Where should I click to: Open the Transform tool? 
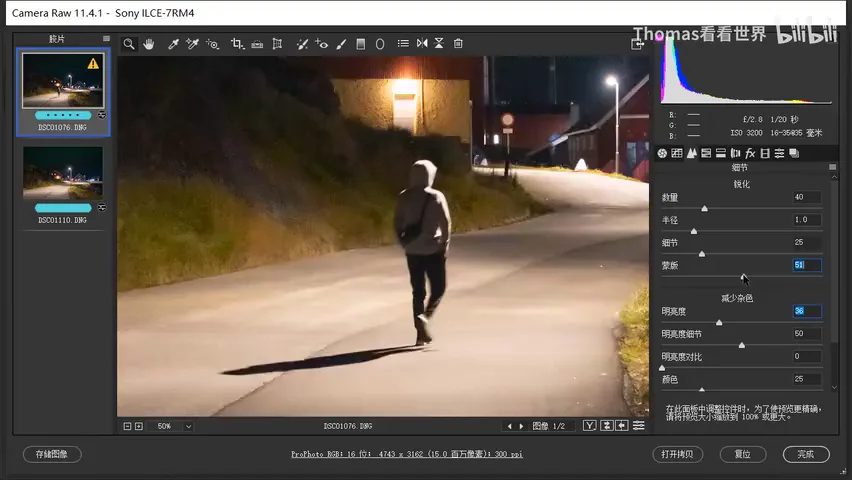point(277,44)
